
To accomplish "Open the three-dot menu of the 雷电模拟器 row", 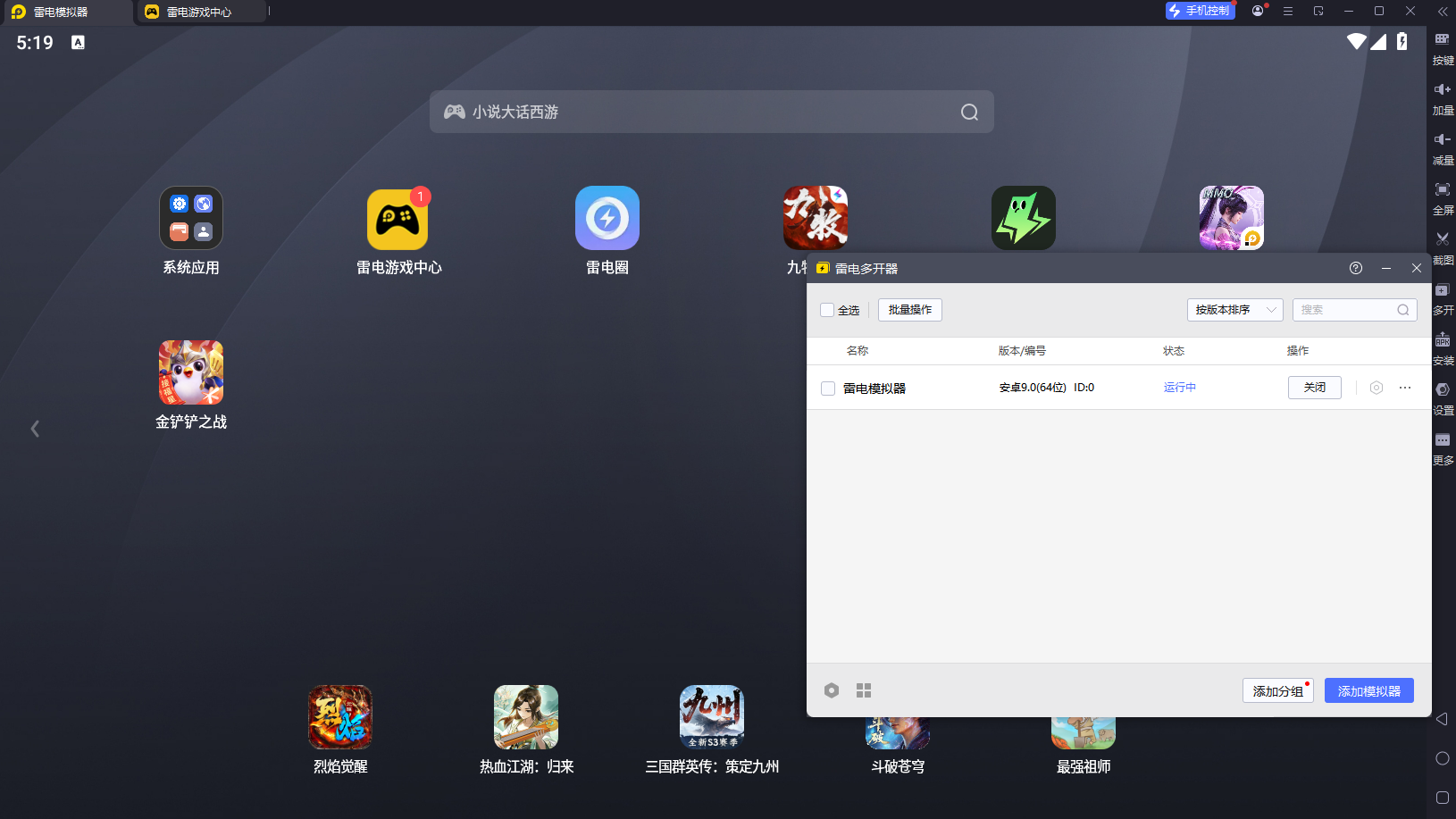I will point(1405,388).
